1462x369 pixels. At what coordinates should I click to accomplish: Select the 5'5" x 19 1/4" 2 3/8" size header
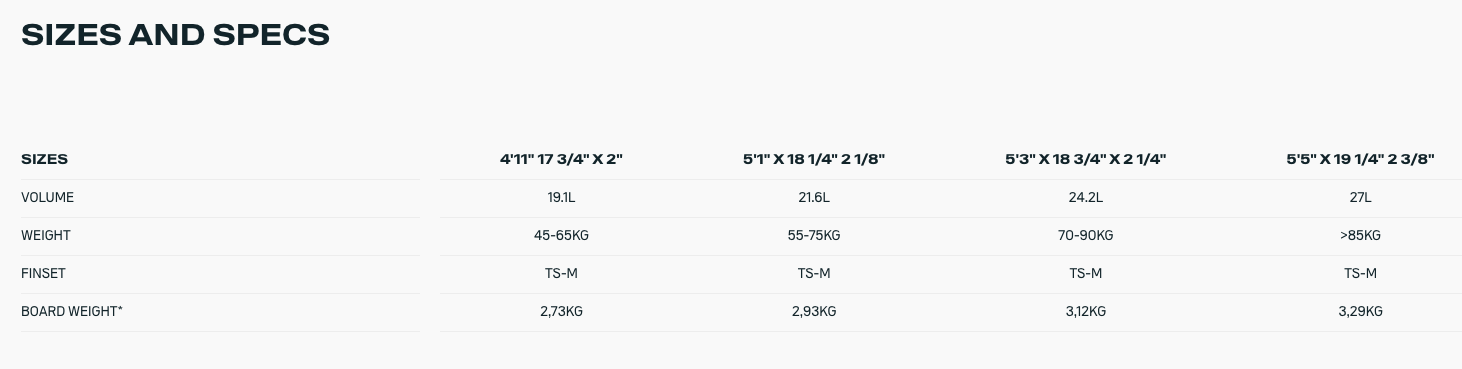pos(1360,159)
